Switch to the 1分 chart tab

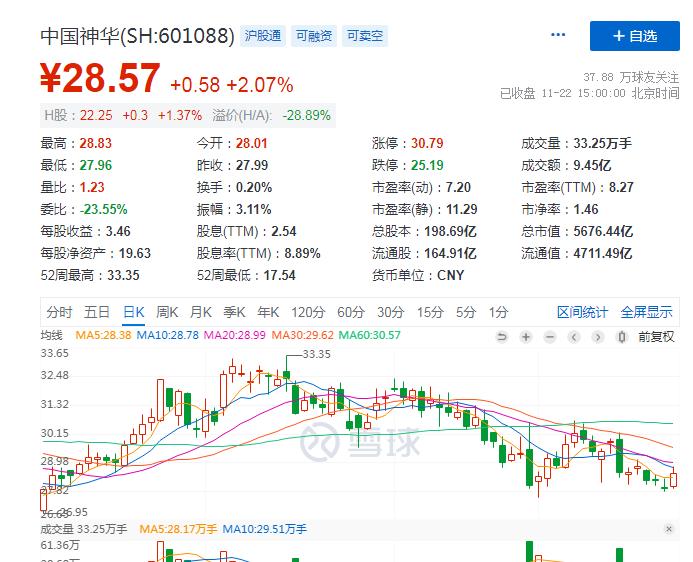pos(498,312)
